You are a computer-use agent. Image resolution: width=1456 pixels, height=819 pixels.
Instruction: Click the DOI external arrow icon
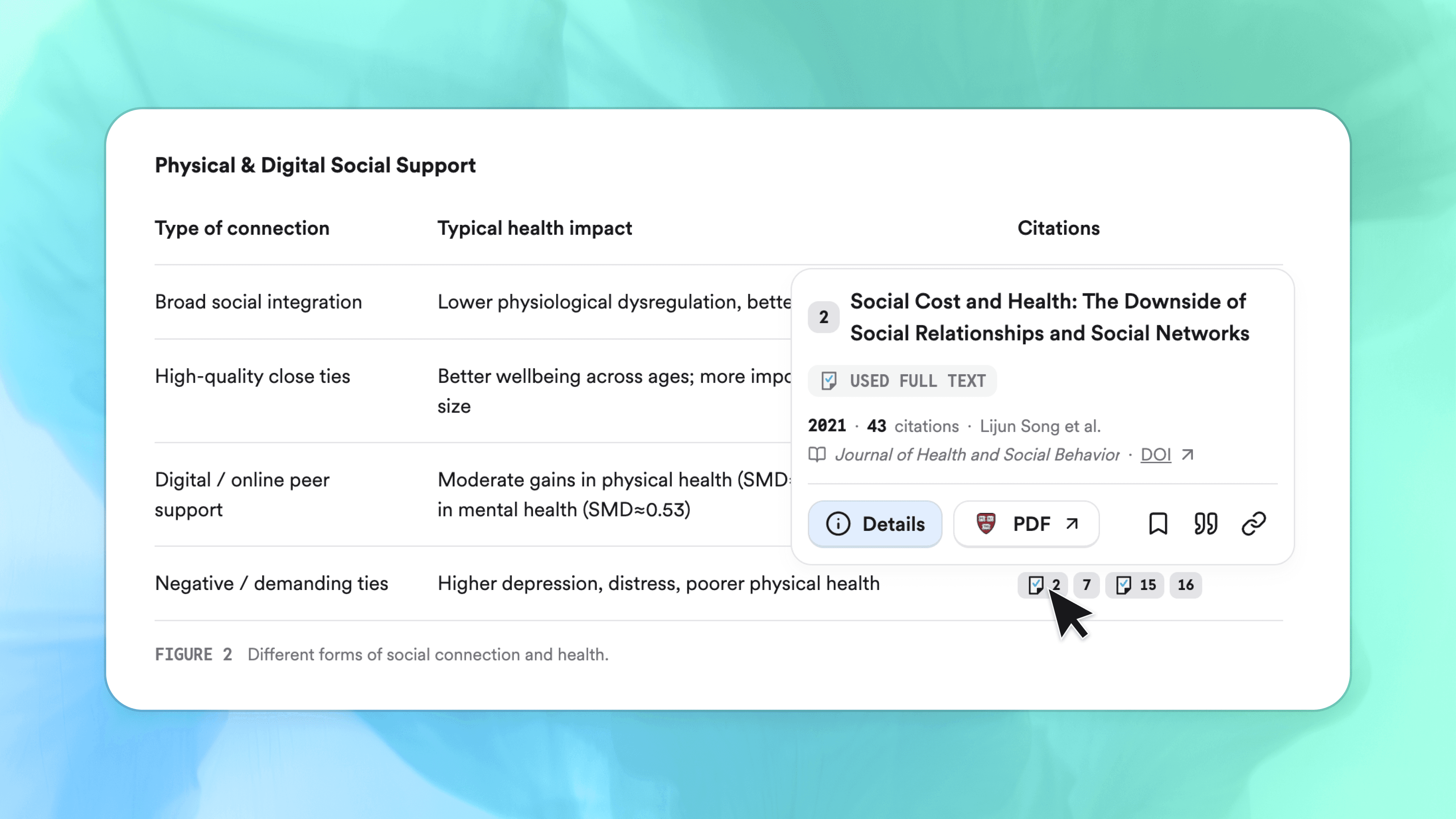(1188, 455)
